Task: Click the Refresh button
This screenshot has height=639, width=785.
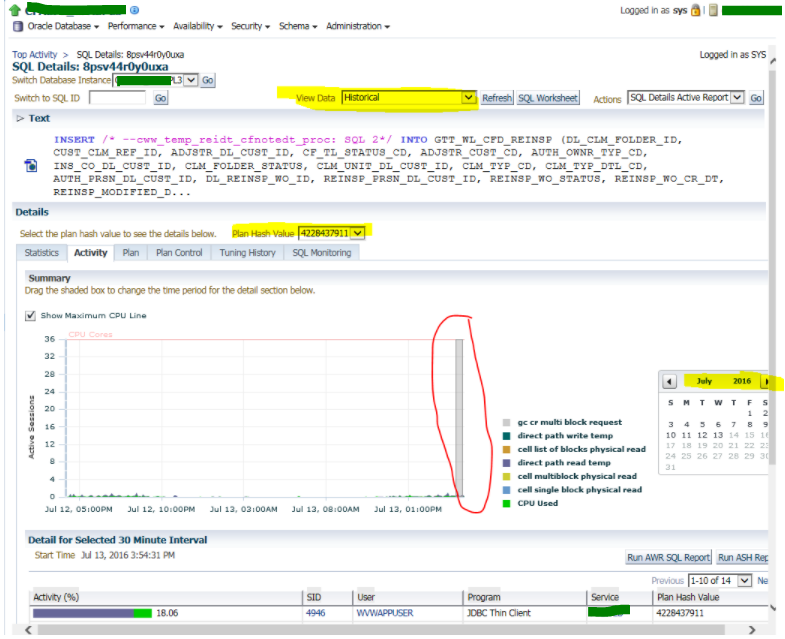Action: pyautogui.click(x=497, y=98)
